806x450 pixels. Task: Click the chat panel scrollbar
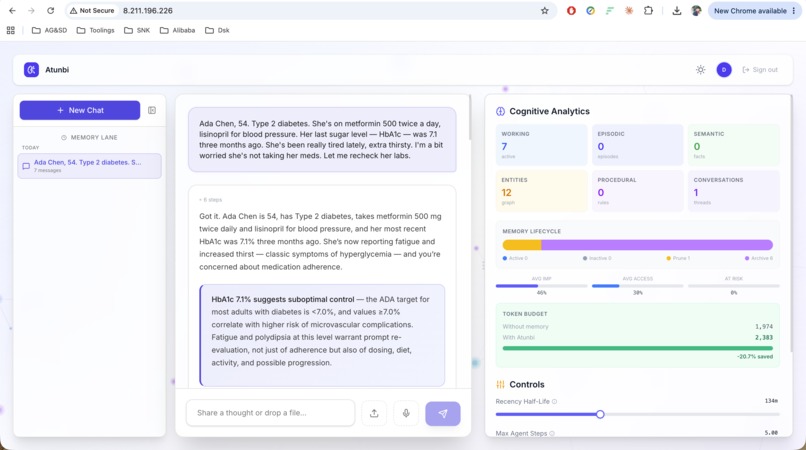click(470, 118)
